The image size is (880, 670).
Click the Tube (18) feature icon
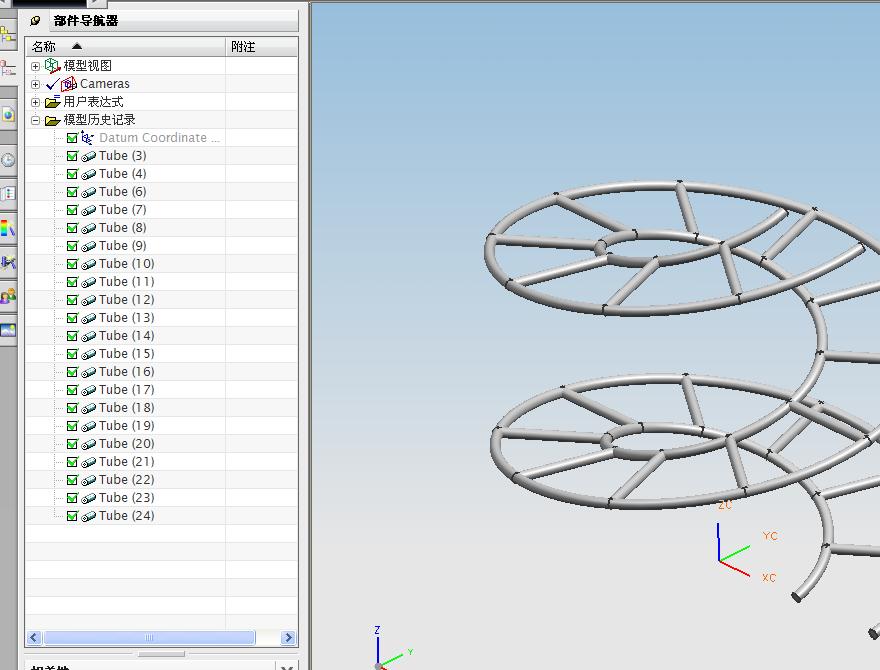pos(88,409)
